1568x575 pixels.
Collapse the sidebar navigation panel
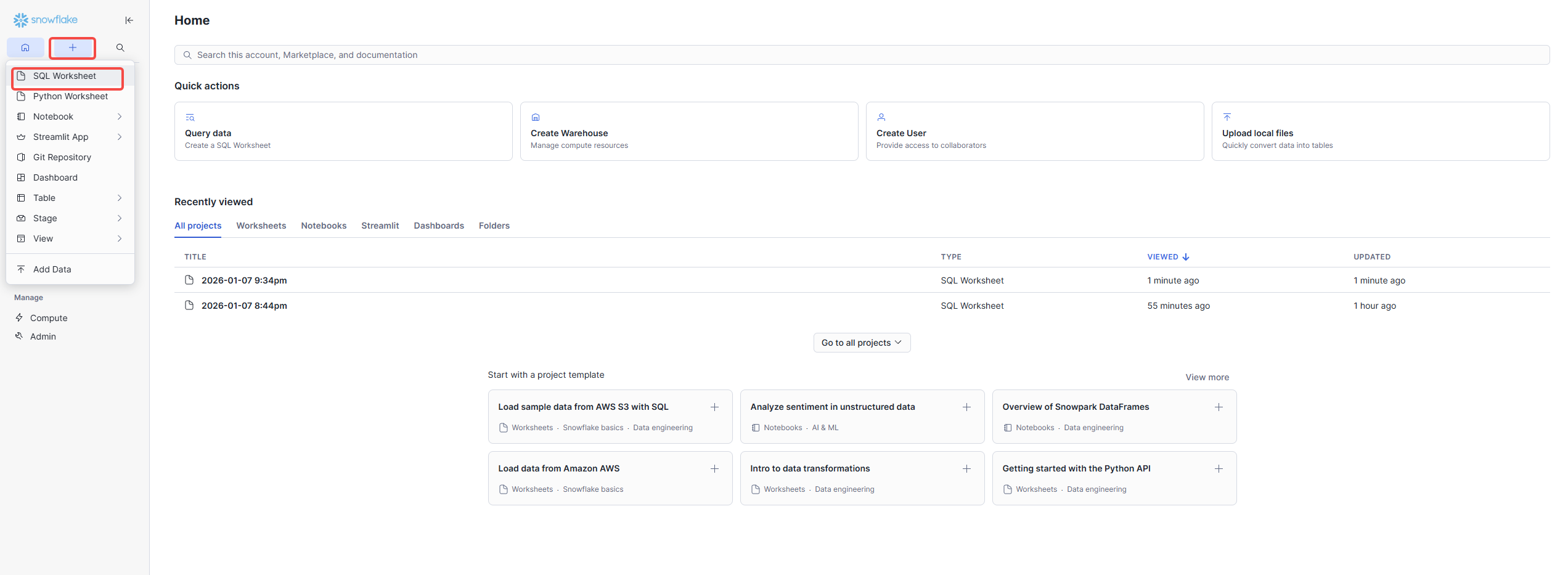click(129, 20)
